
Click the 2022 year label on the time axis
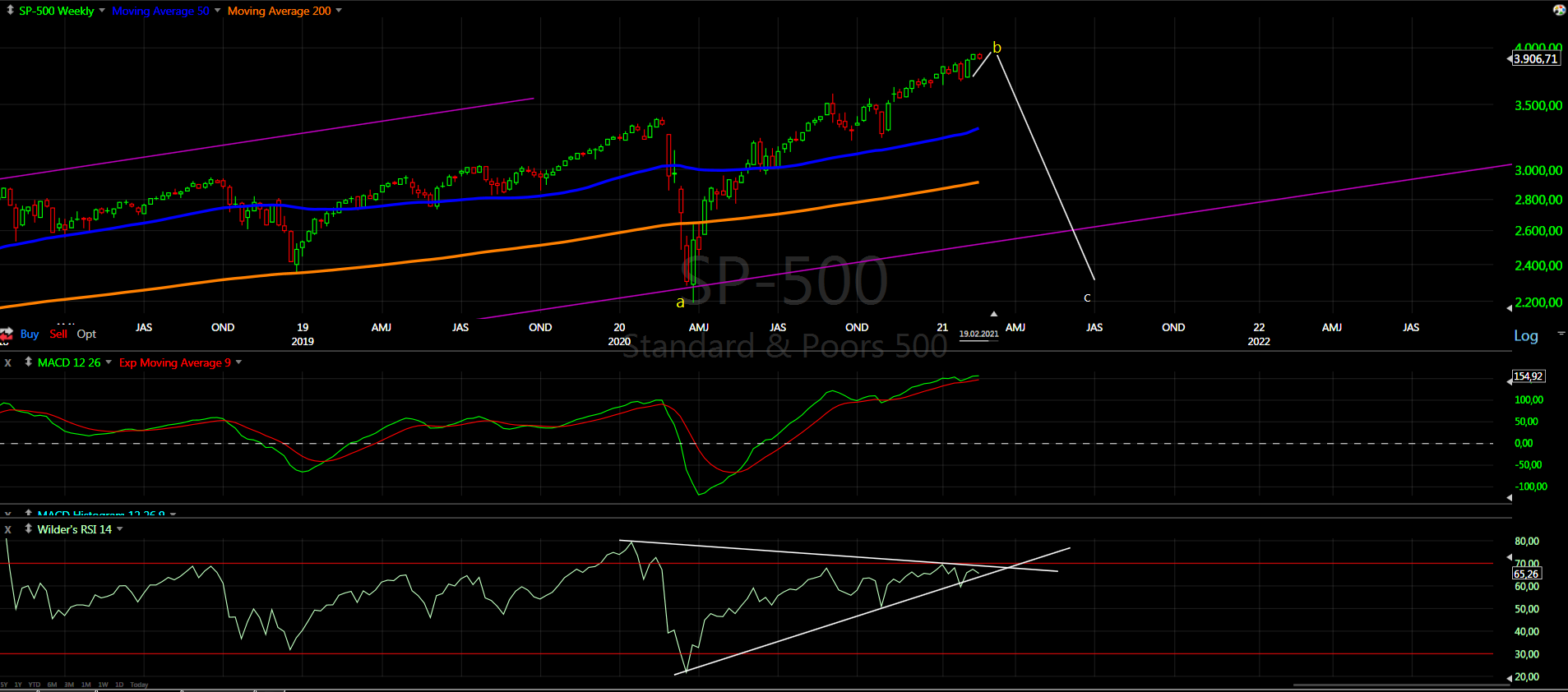pyautogui.click(x=1259, y=341)
